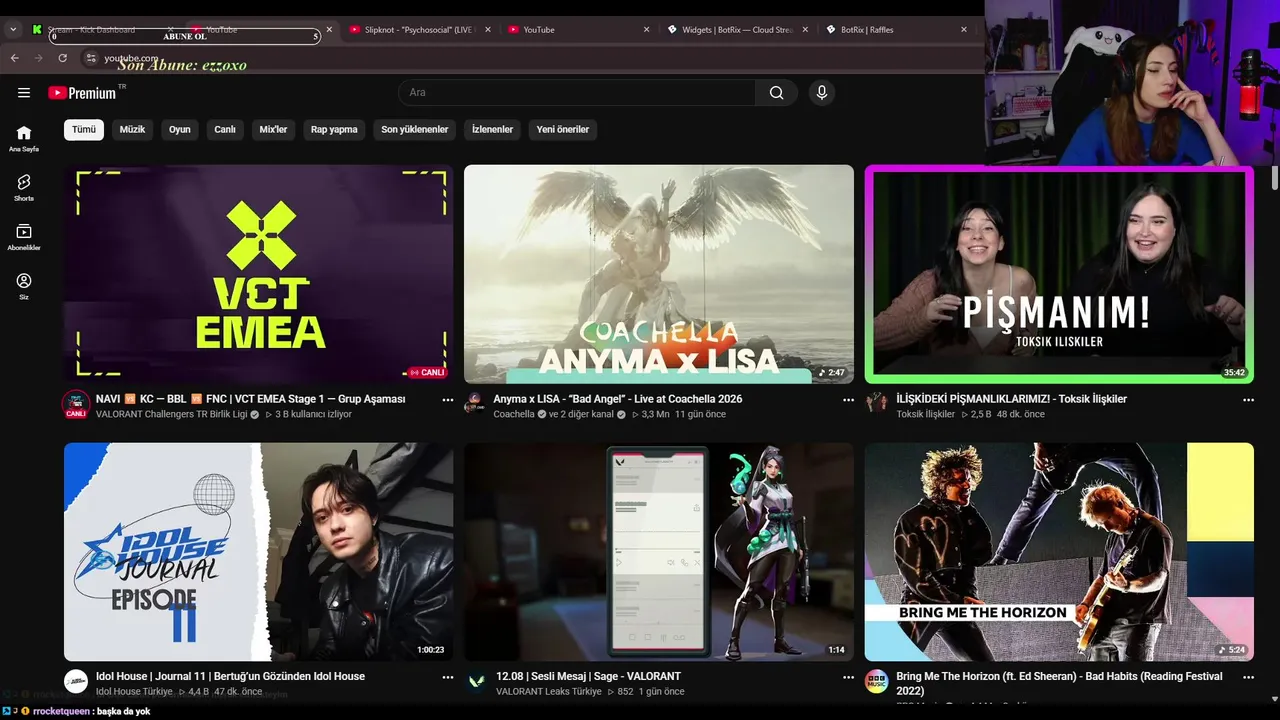Open the browser tab search dropdown arrow
Screen dimensions: 1280x720
point(13,30)
